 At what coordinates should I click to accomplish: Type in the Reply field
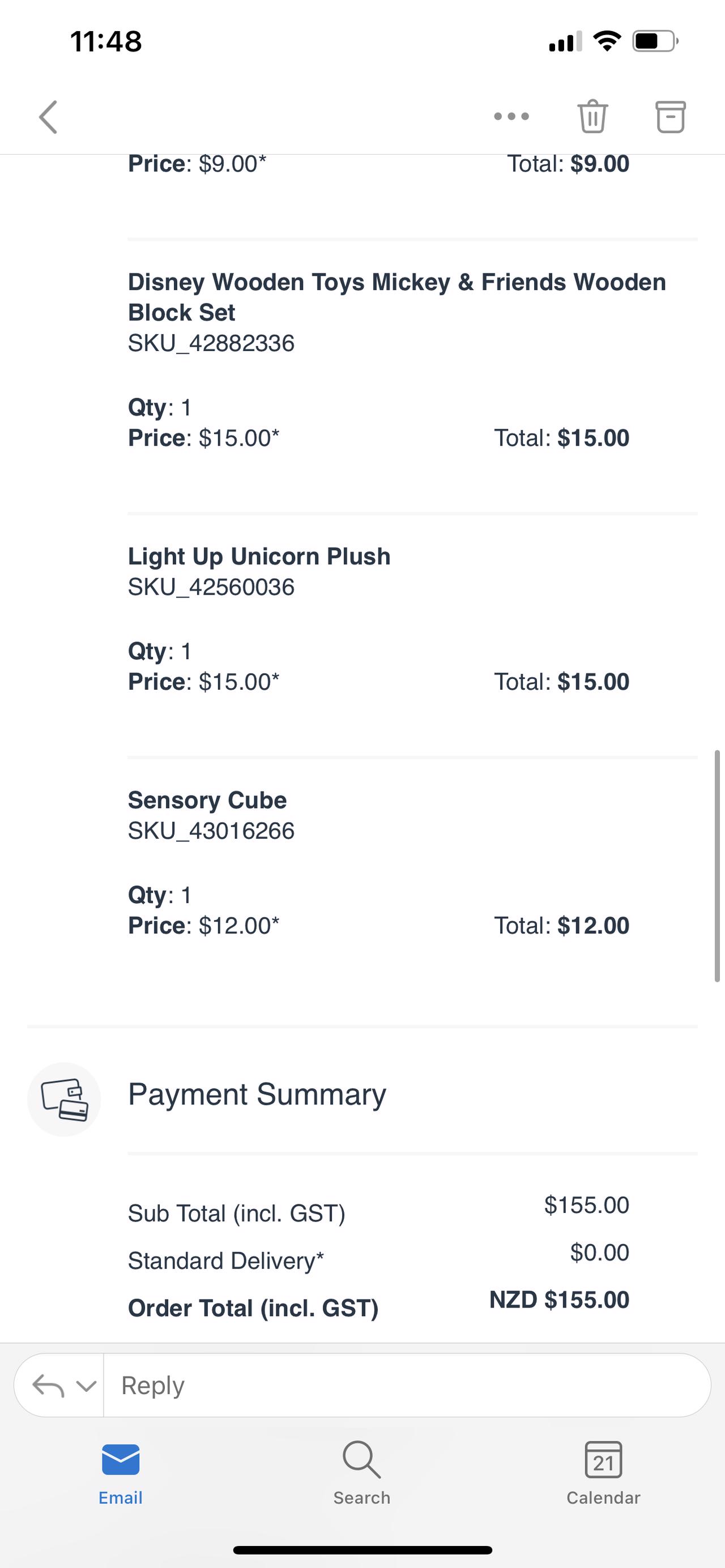(x=402, y=1386)
